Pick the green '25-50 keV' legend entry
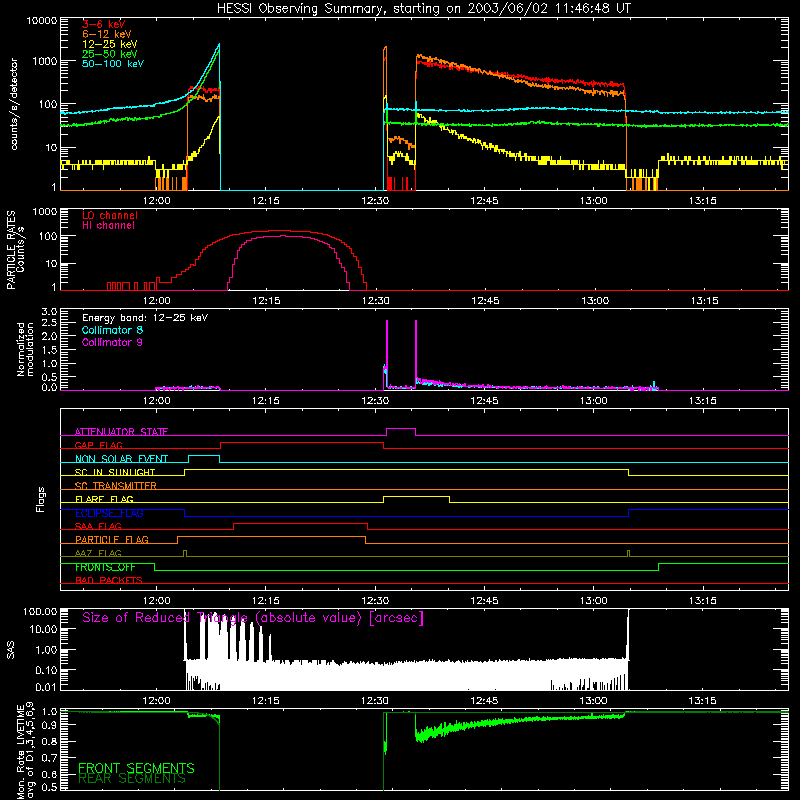Image resolution: width=800 pixels, height=800 pixels. 110,54
